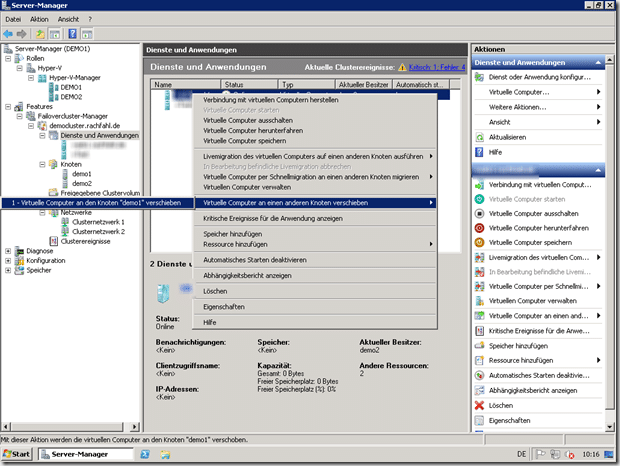Click the tree pane horizontal scroll right arrow
The width and height of the screenshot is (620, 466).
pyautogui.click(x=135, y=427)
